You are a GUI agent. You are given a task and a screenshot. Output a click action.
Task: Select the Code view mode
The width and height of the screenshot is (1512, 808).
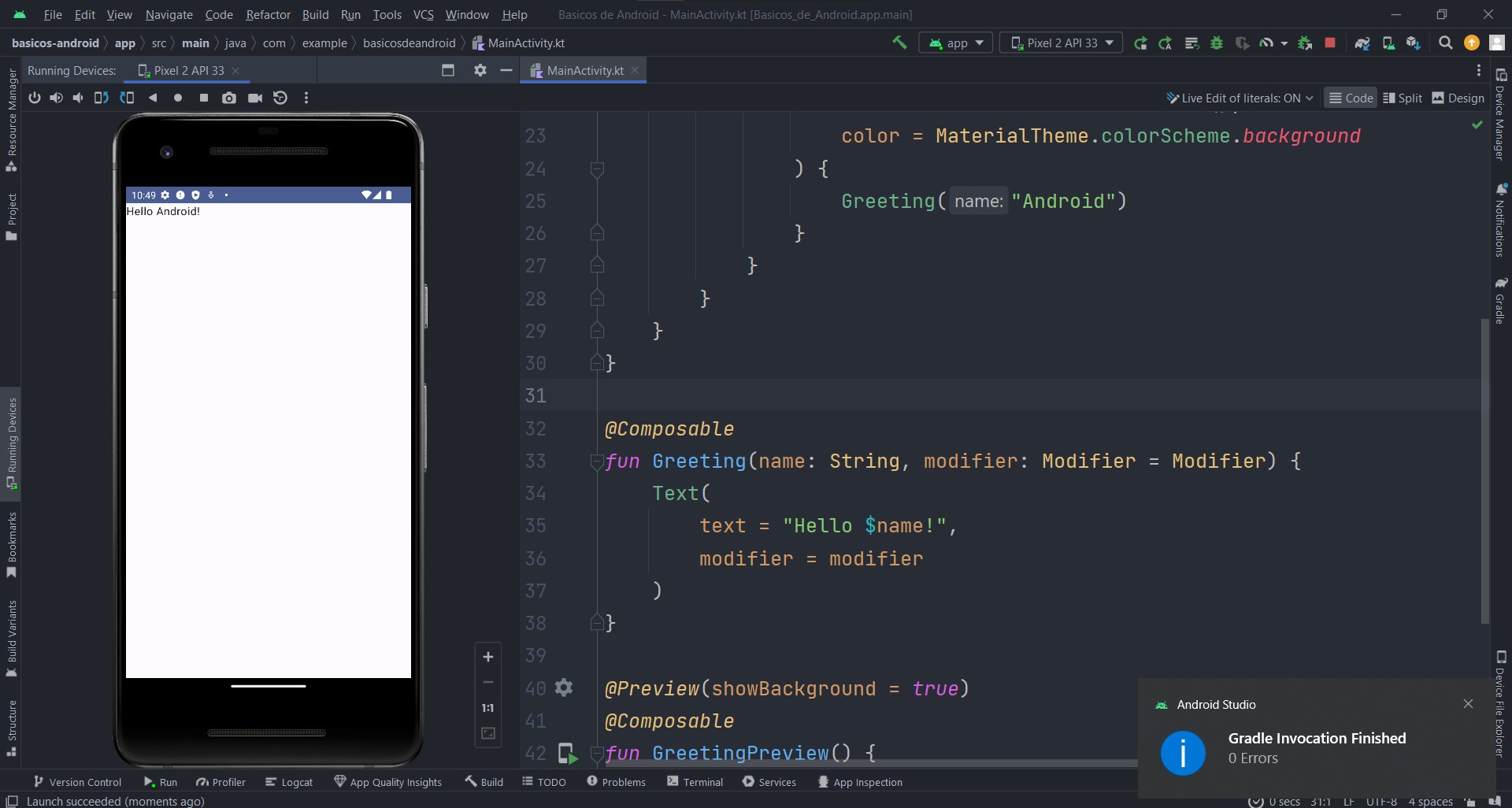(x=1351, y=98)
